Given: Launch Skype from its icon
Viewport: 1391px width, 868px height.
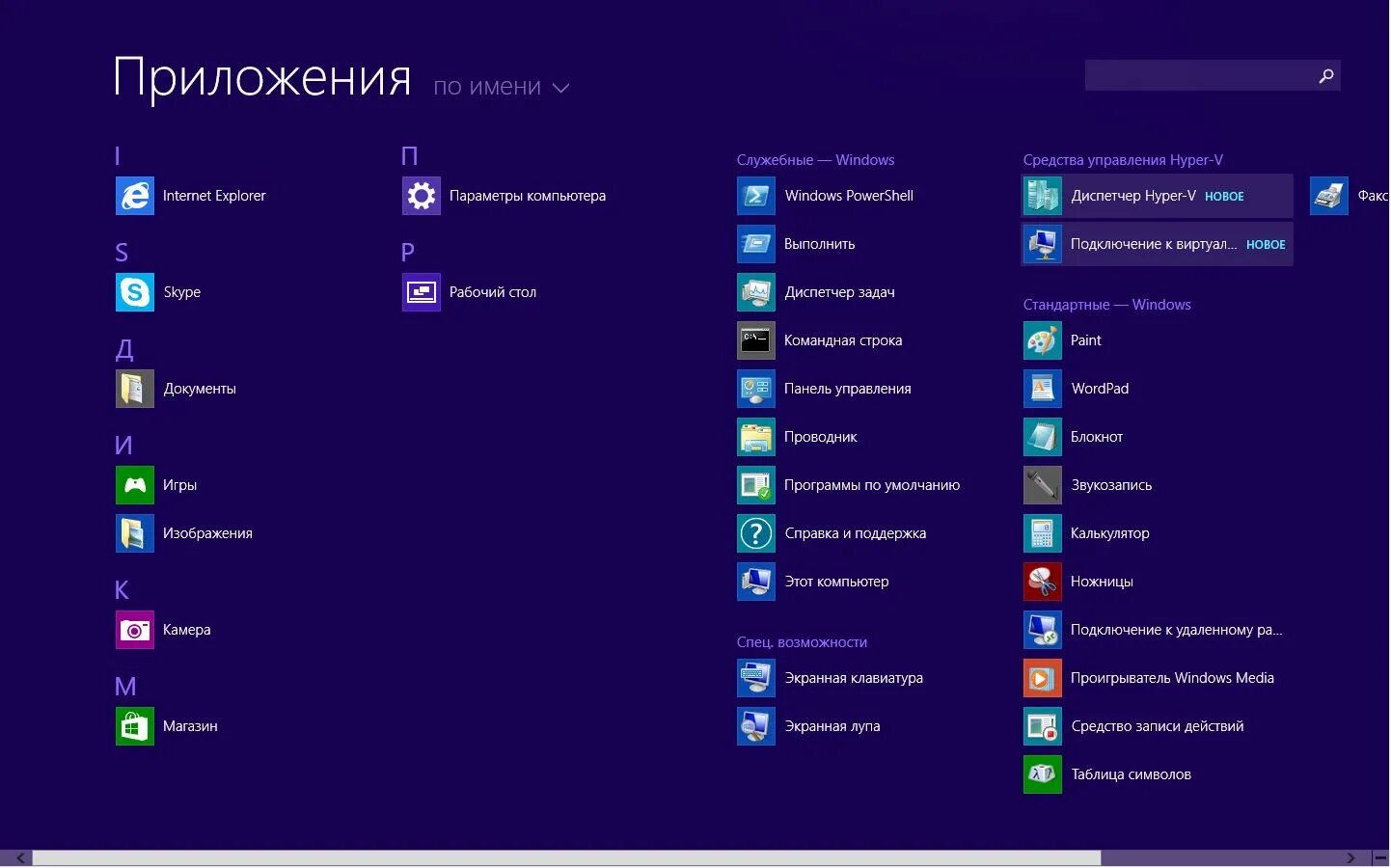Looking at the screenshot, I should point(135,292).
